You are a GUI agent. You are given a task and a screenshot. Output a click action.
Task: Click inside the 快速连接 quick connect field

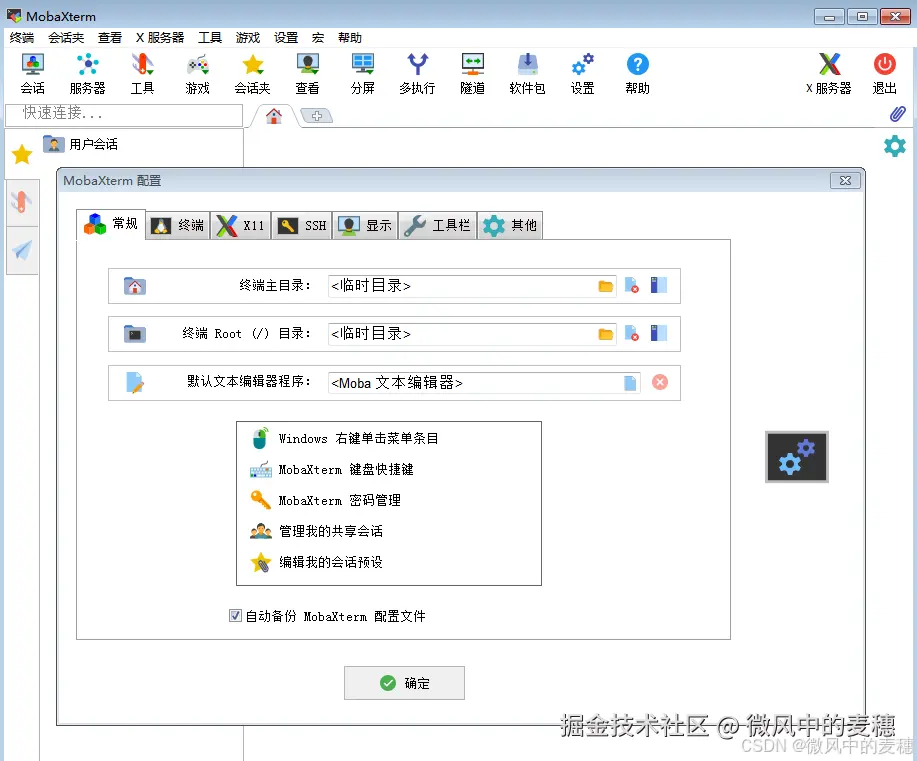pos(120,114)
